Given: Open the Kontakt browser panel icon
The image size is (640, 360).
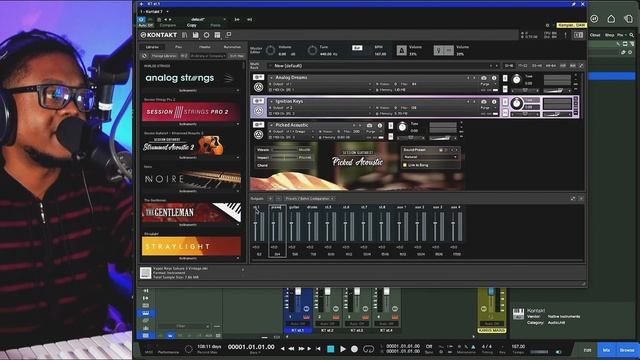Looking at the screenshot, I should click(x=185, y=35).
